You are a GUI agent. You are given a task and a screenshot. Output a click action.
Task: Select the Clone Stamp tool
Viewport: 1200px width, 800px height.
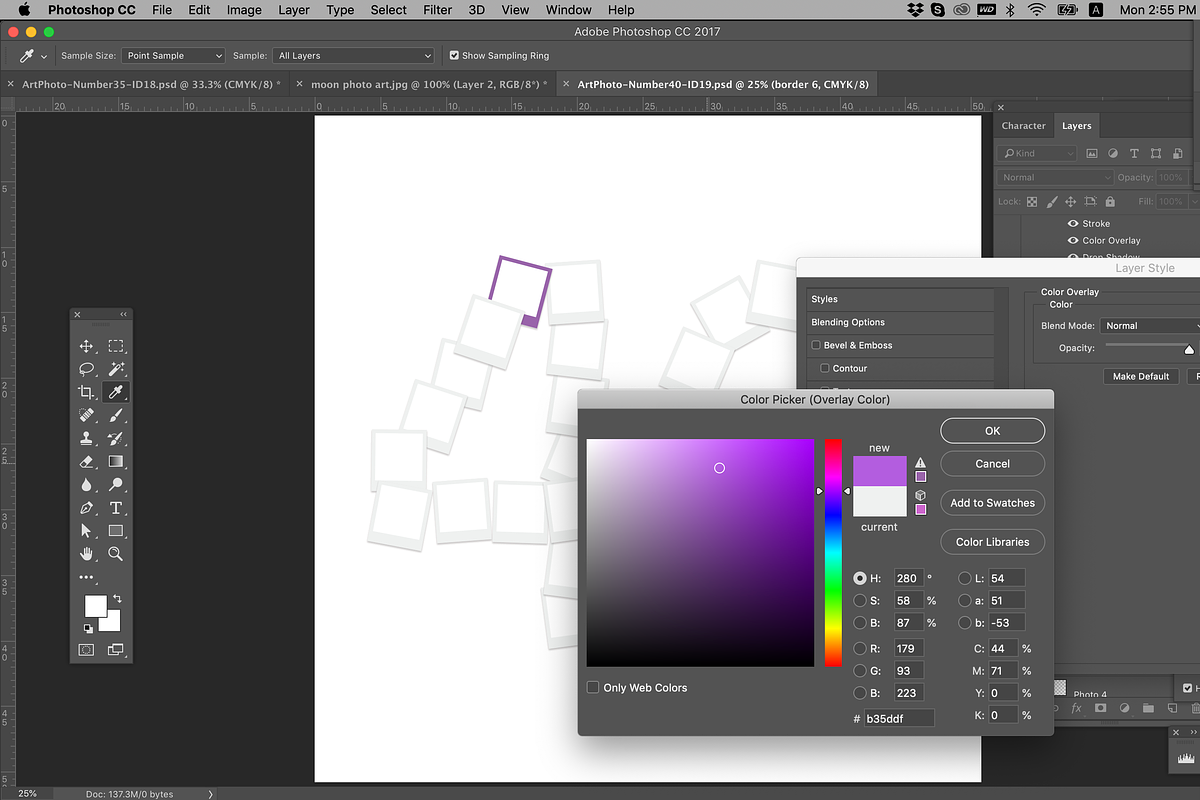[x=87, y=438]
